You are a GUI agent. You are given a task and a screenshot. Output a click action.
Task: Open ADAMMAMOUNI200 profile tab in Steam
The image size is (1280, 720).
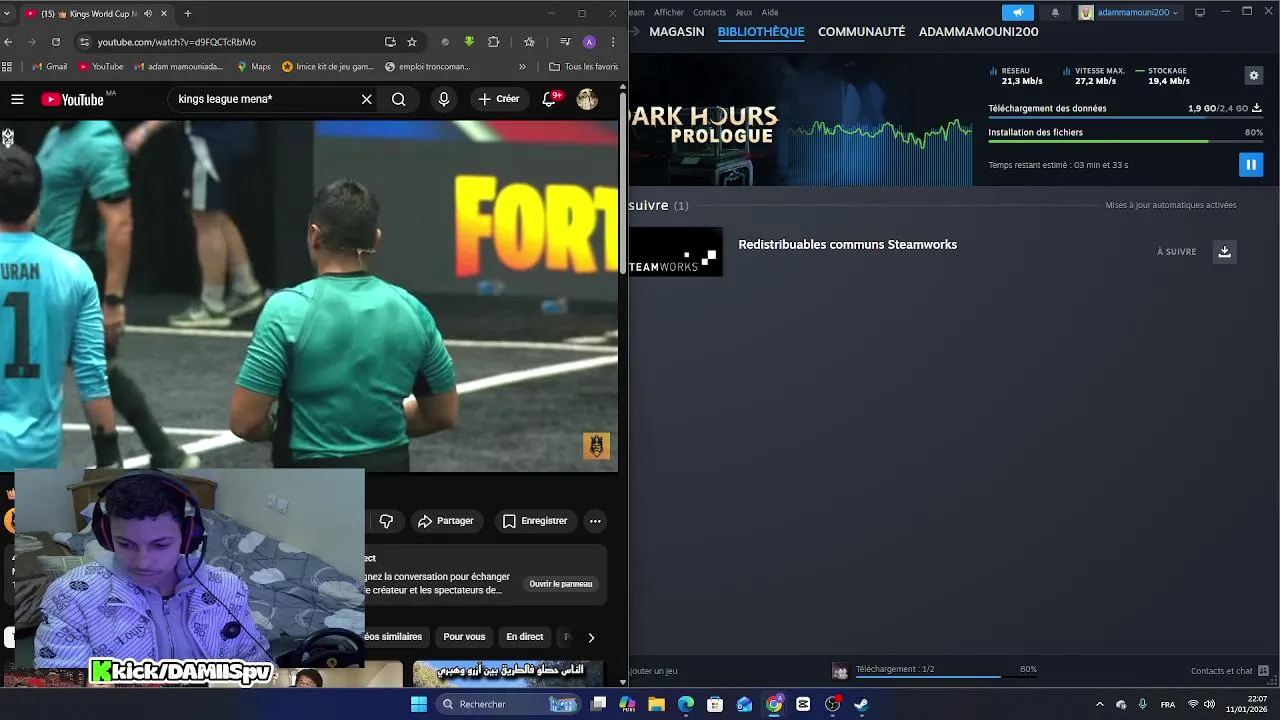click(978, 32)
